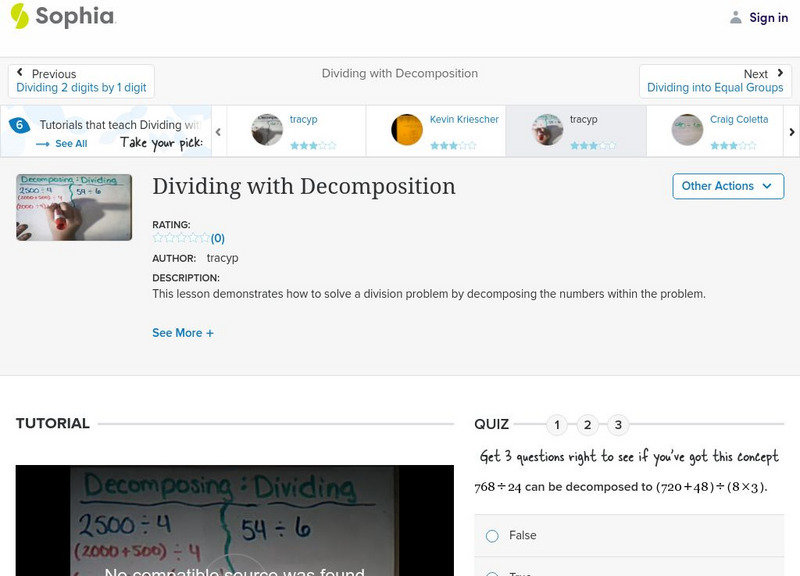Select the False radio button
The width and height of the screenshot is (800, 576).
click(491, 536)
